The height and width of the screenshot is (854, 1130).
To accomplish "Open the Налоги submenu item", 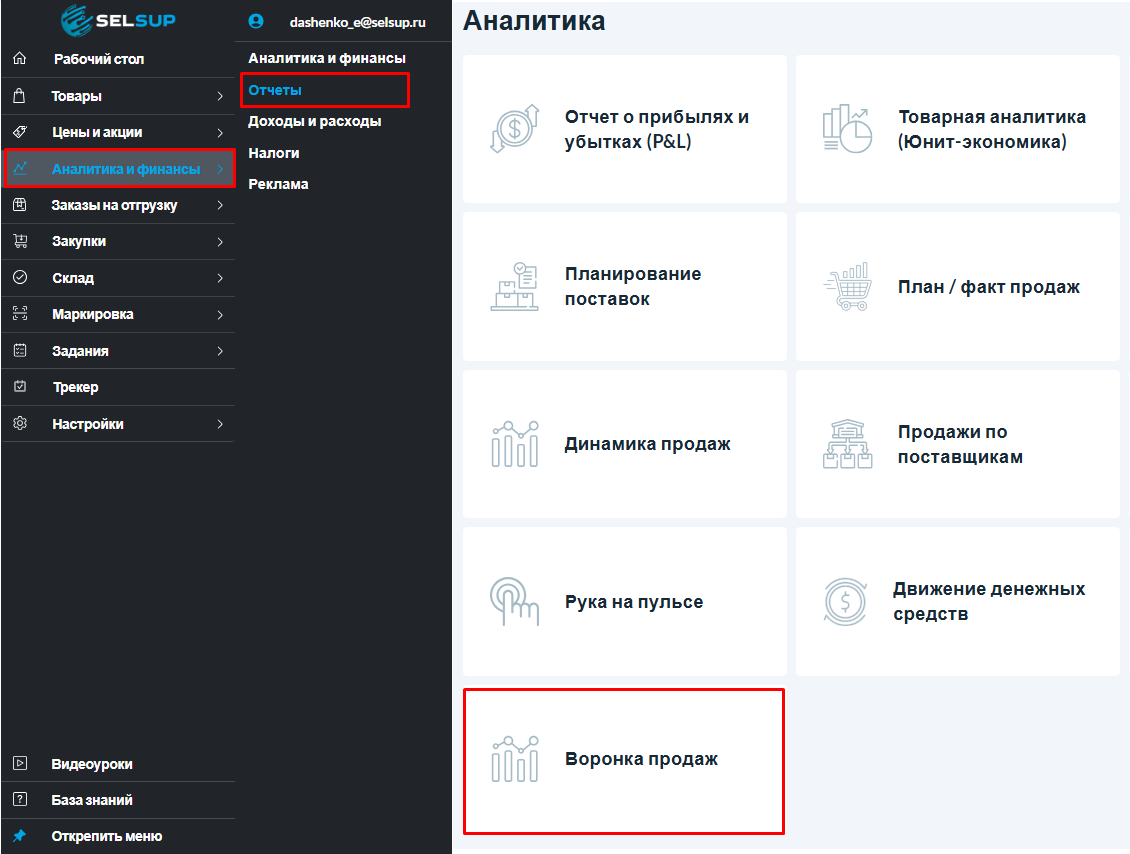I will (x=274, y=153).
